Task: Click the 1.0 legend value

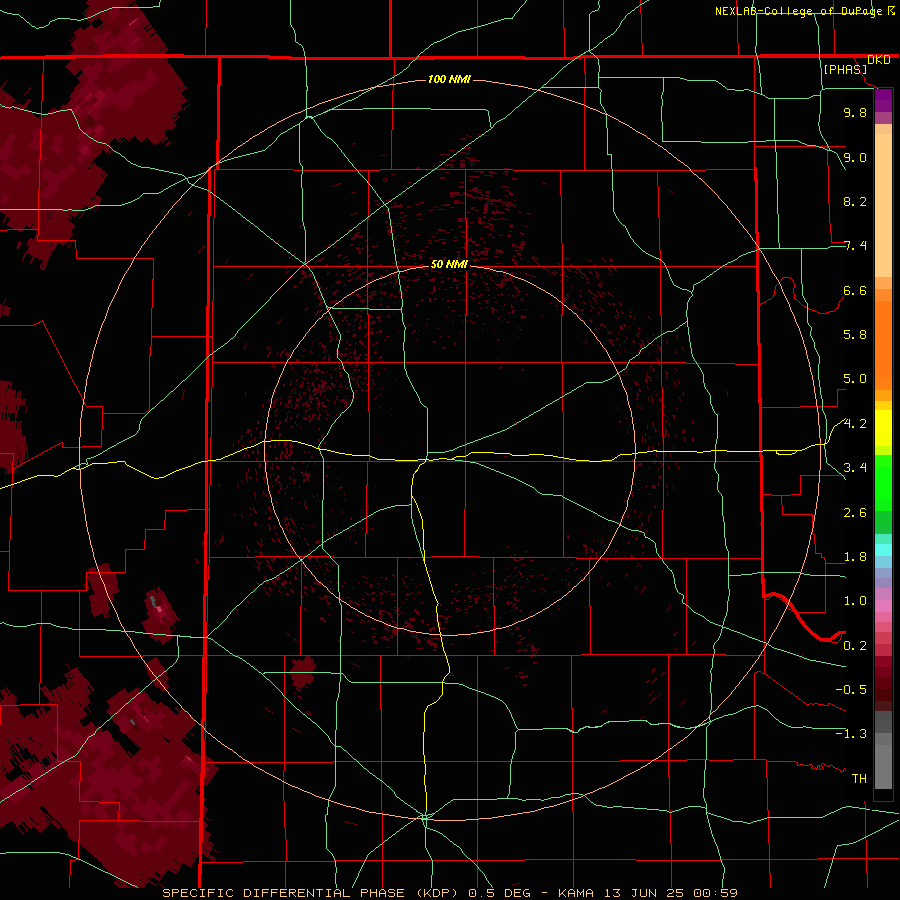Action: tap(855, 601)
